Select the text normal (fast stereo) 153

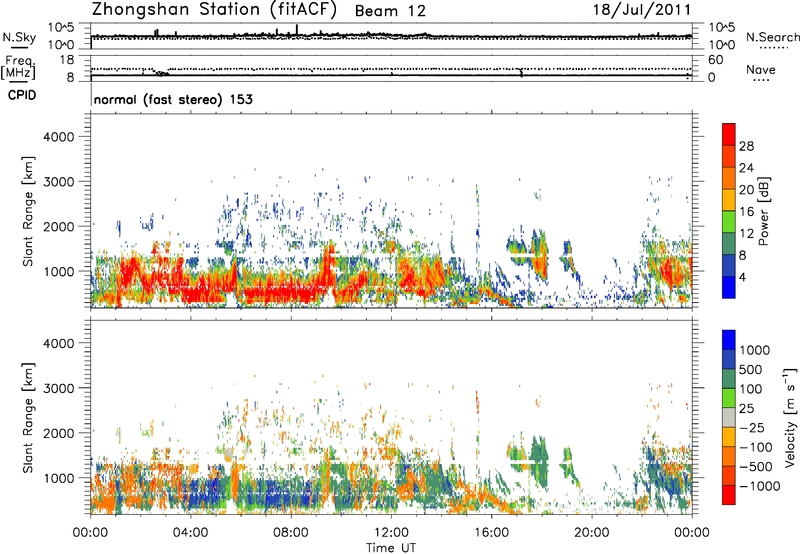[173, 99]
